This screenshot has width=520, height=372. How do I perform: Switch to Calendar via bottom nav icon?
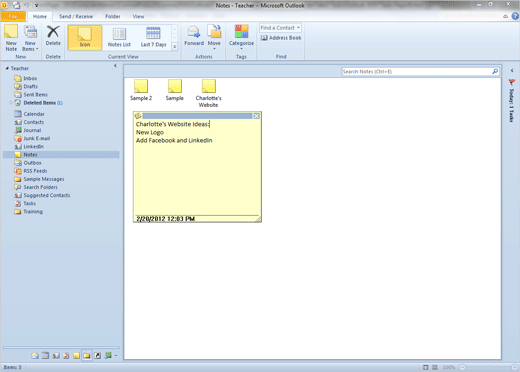45,356
